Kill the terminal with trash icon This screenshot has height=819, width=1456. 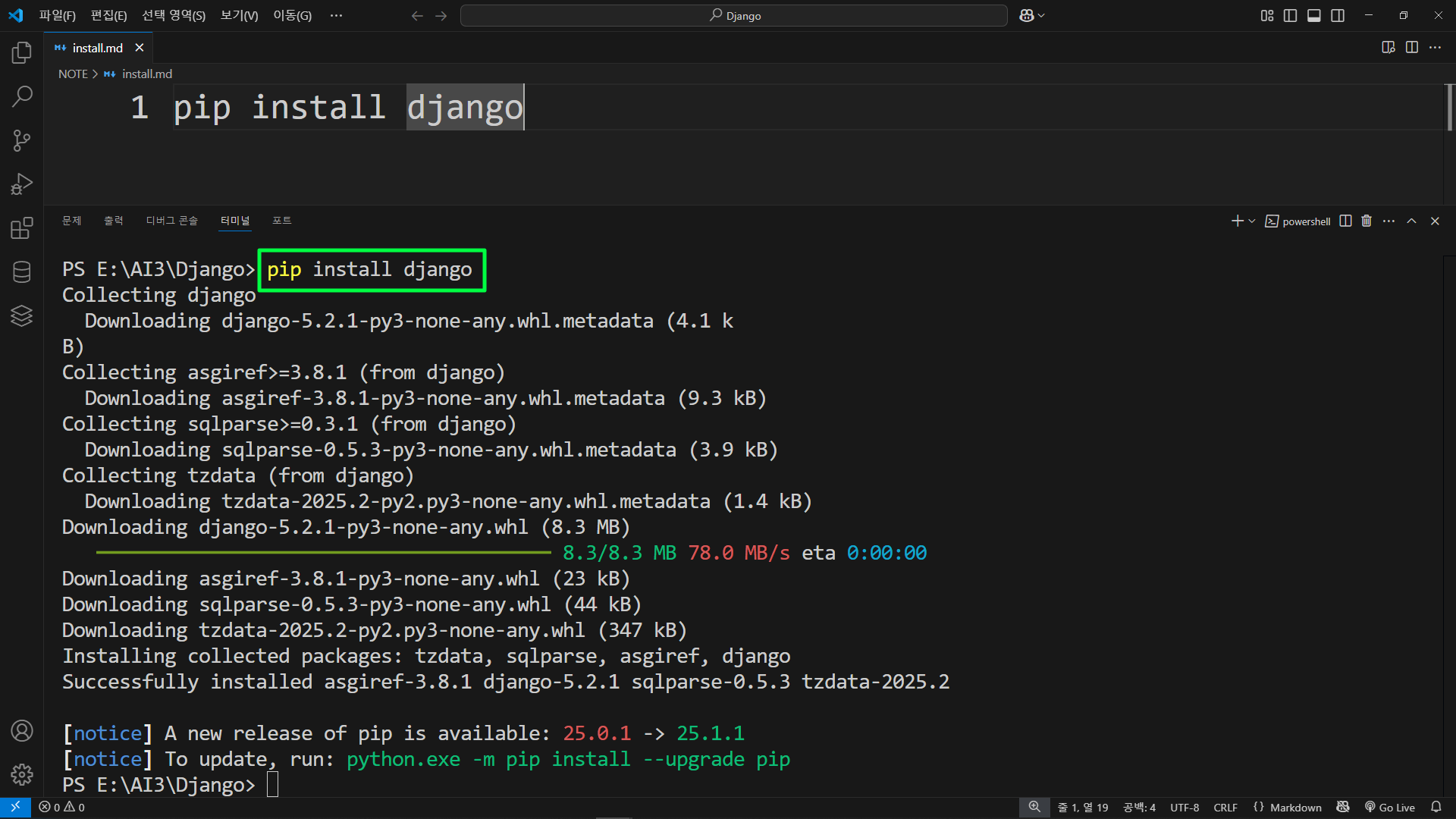coord(1367,221)
